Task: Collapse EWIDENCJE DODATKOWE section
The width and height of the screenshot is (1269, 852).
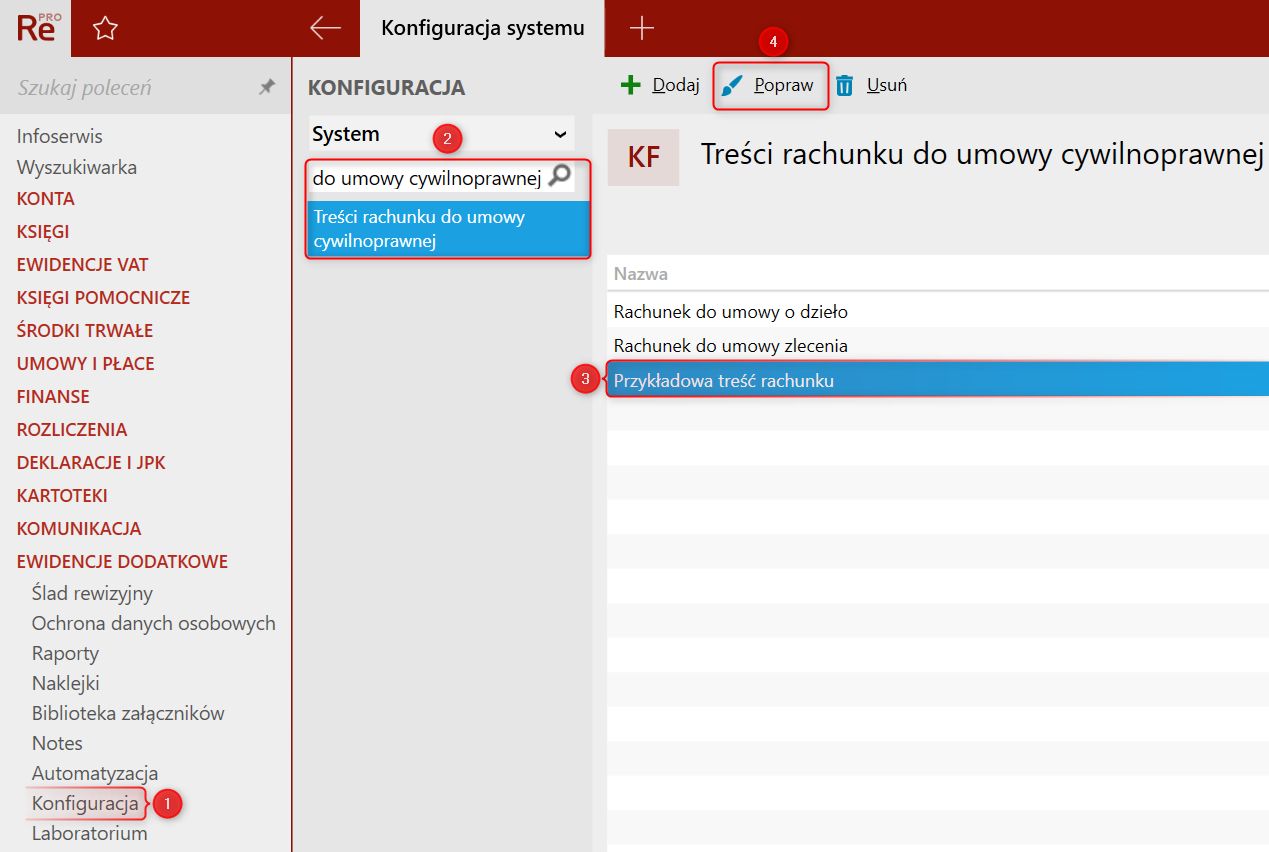Action: pyautogui.click(x=122, y=562)
